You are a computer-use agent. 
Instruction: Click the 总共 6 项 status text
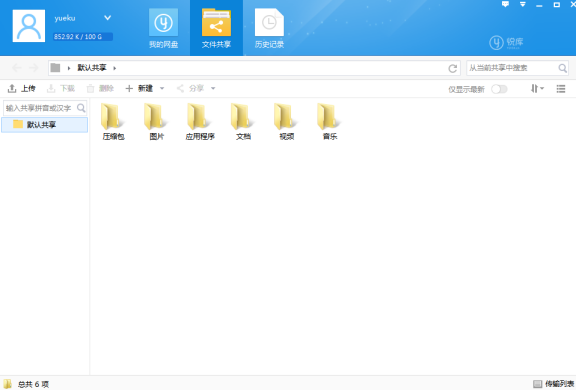(x=33, y=384)
